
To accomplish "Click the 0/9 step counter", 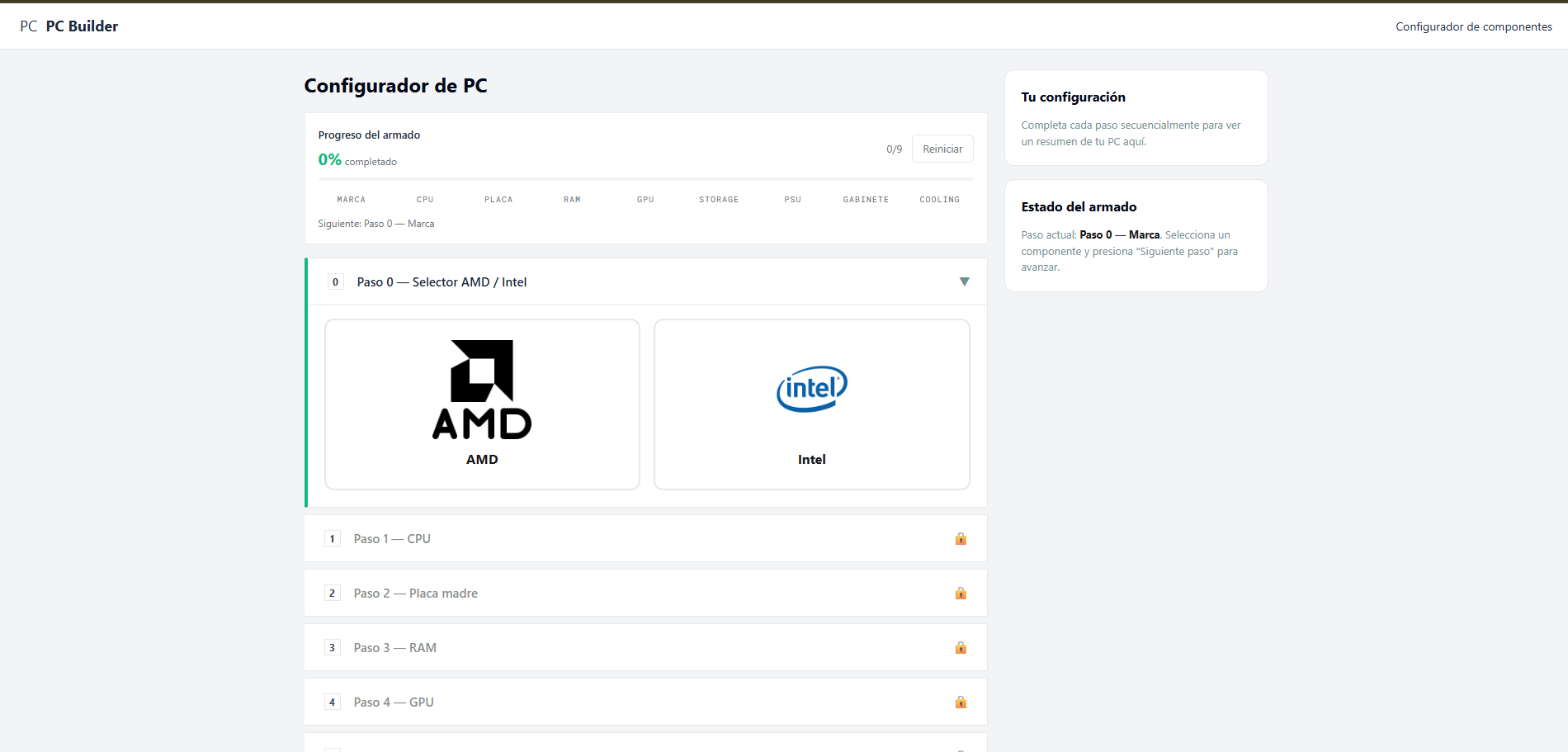I will pos(894,149).
